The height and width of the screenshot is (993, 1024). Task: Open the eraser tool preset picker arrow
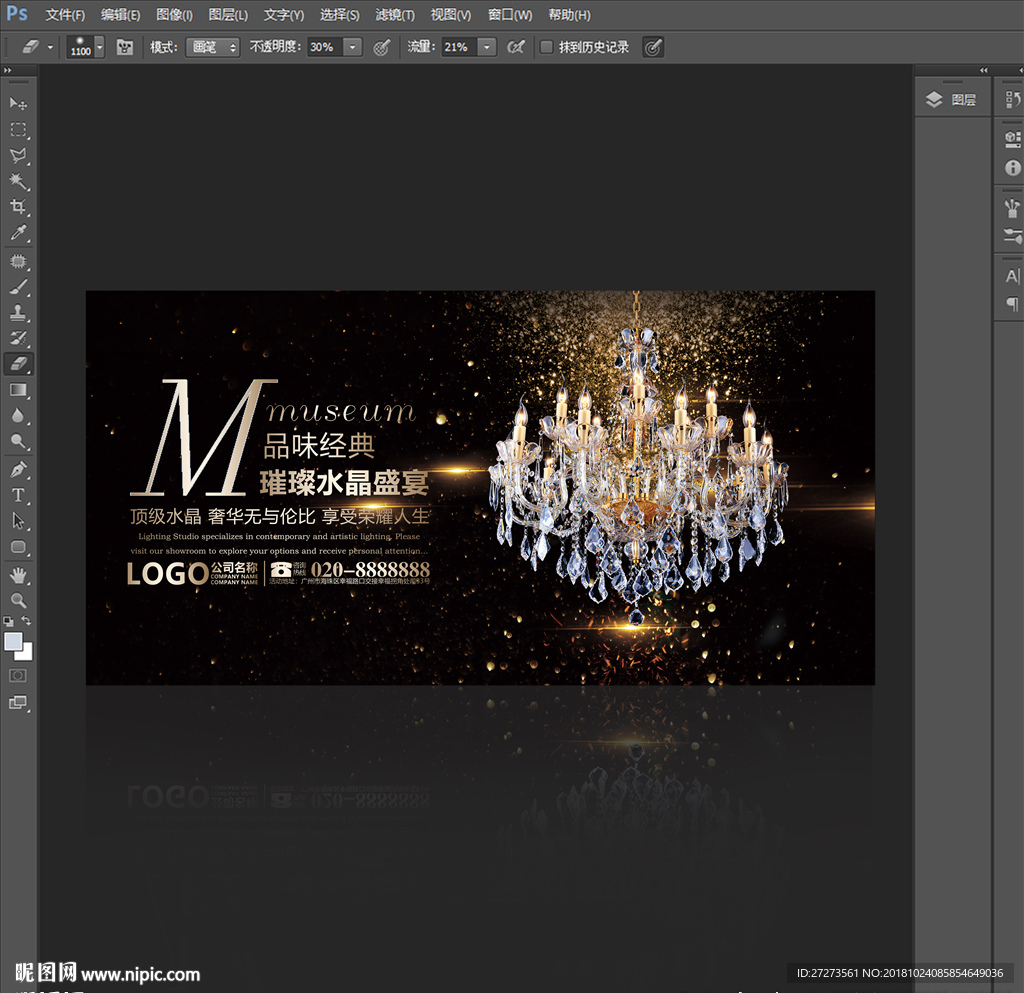50,47
